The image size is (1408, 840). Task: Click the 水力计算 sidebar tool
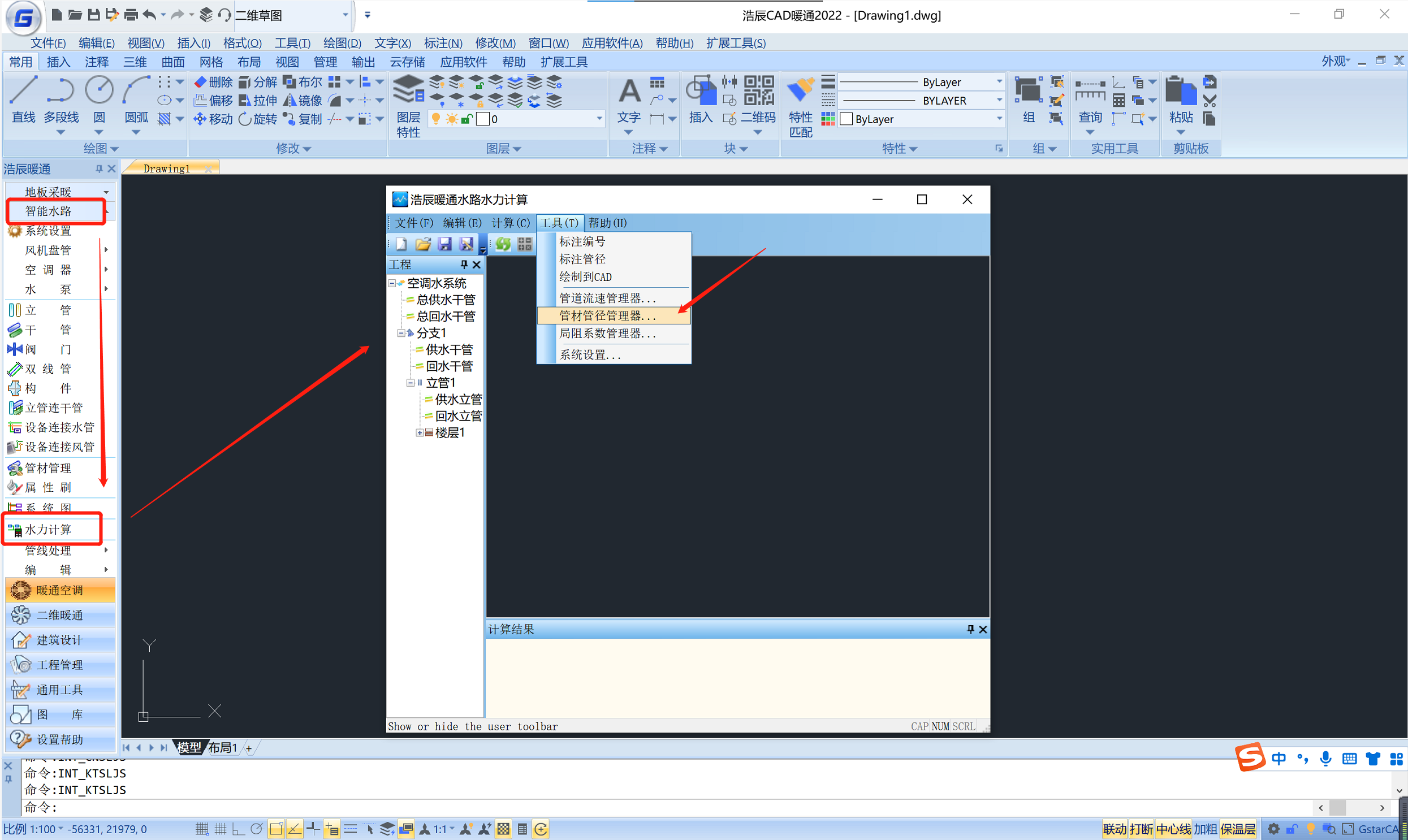(49, 529)
